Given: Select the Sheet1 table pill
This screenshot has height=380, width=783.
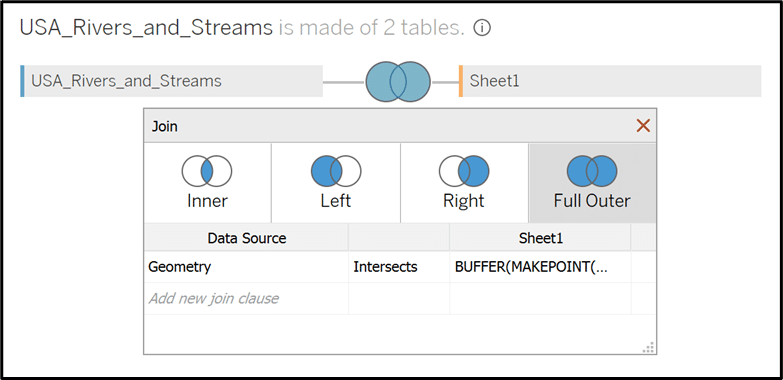Looking at the screenshot, I should (610, 81).
